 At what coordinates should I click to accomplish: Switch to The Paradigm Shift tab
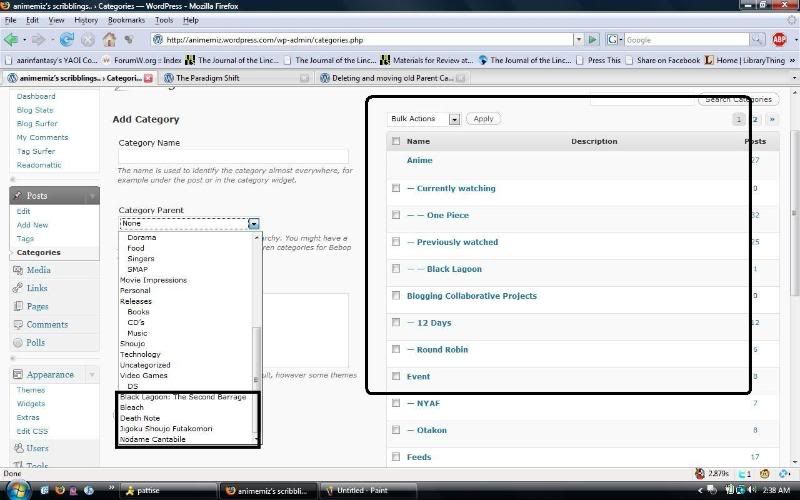pyautogui.click(x=236, y=78)
